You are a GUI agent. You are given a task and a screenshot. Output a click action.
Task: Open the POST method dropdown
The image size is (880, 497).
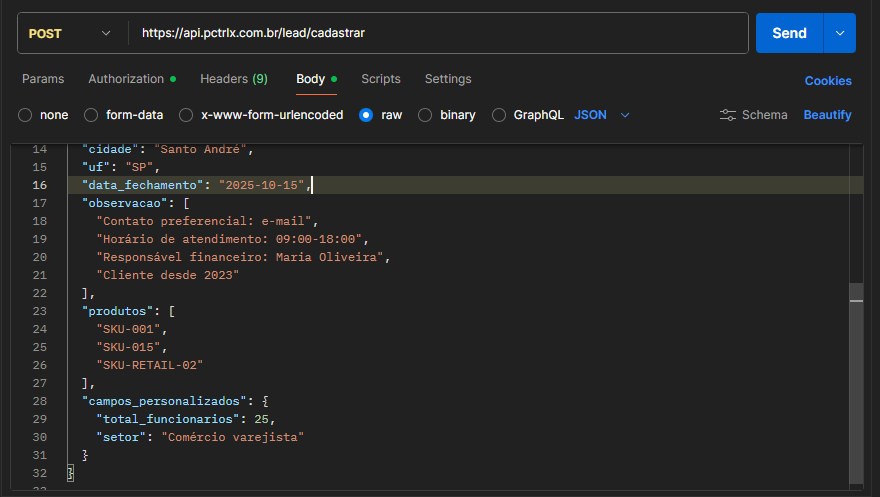(x=70, y=33)
